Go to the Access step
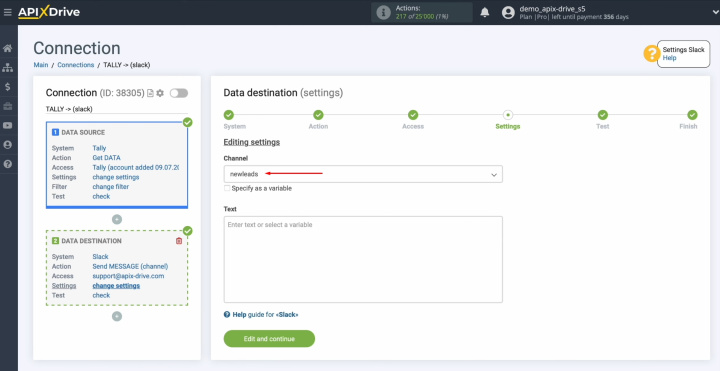 [413, 115]
